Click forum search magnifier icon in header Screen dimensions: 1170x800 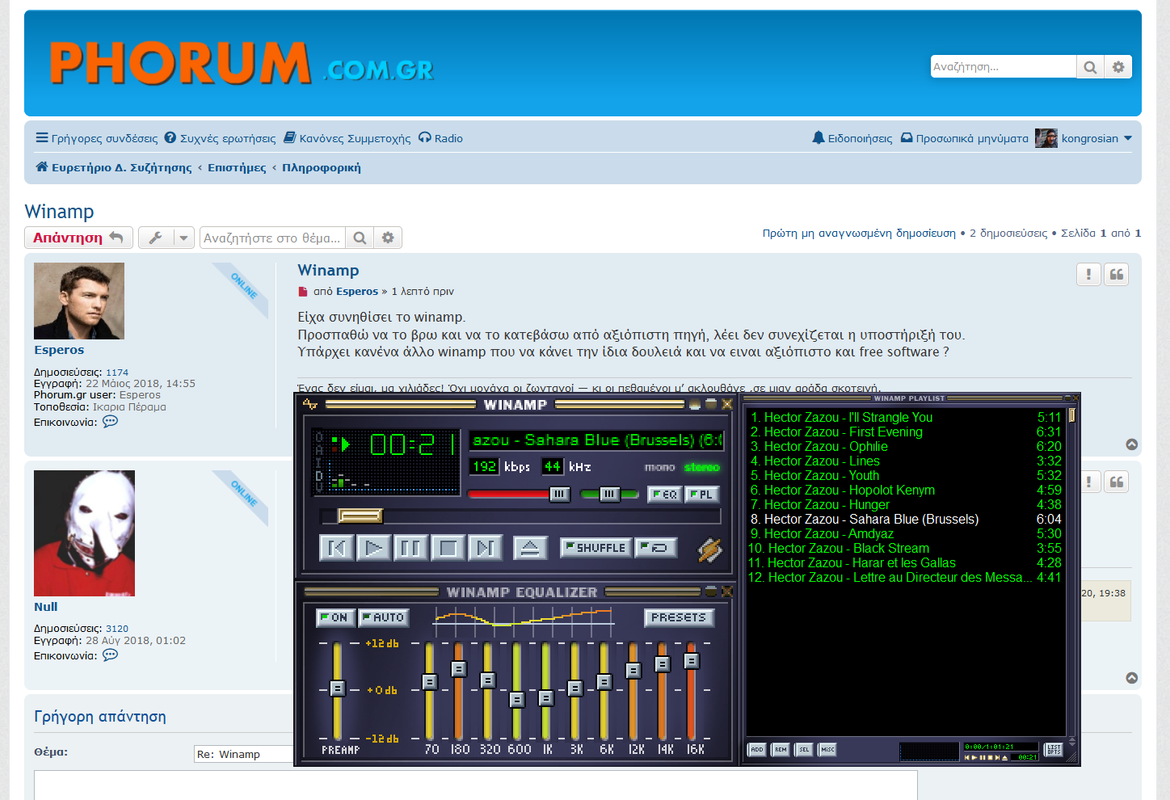click(1090, 67)
